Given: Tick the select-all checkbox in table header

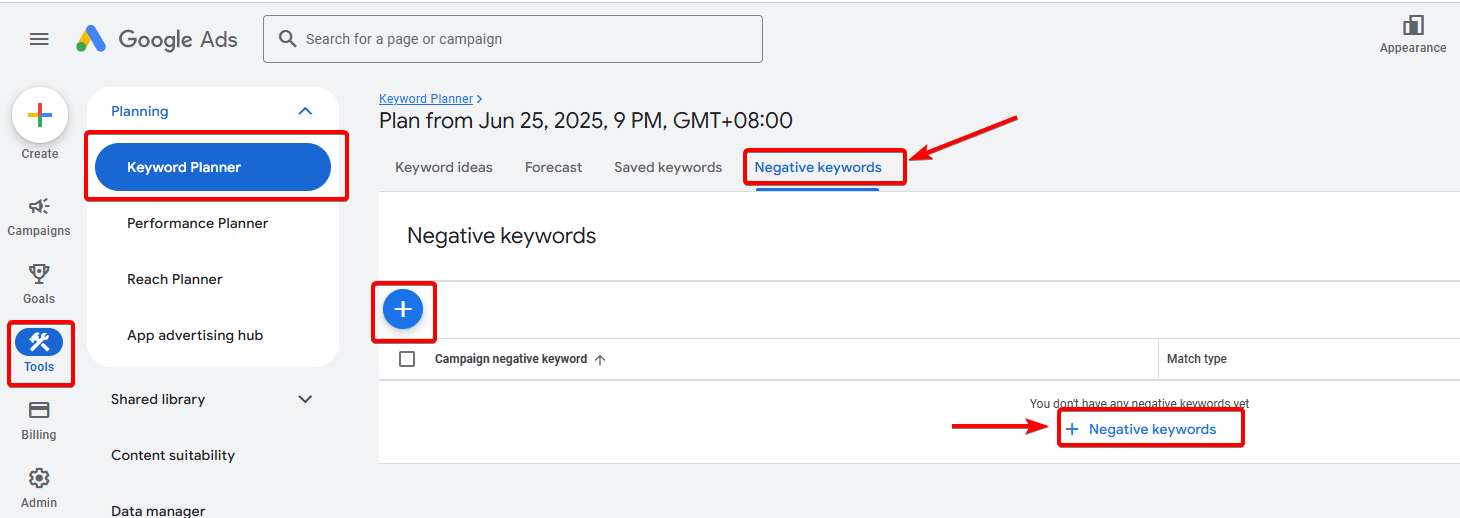Looking at the screenshot, I should click(x=407, y=359).
